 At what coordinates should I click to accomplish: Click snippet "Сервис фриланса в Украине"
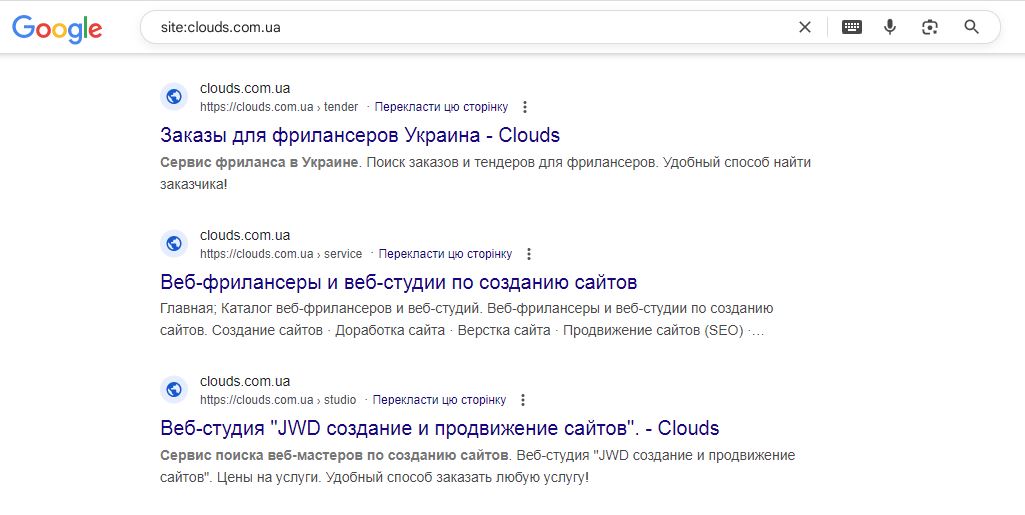[x=259, y=162]
